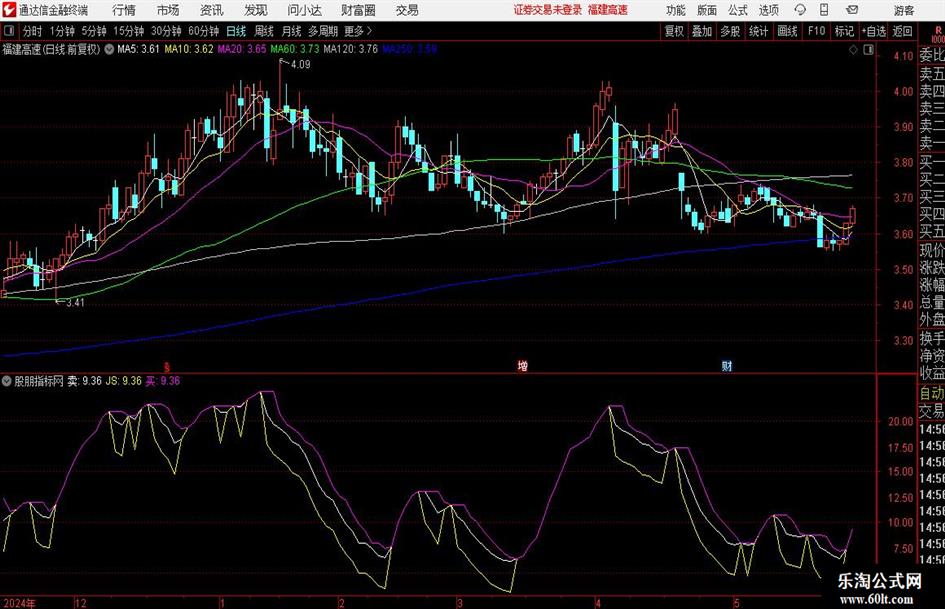Viewport: 945px width, 609px height.
Task: Click the 财 event marker on chart bottom
Action: 727,366
